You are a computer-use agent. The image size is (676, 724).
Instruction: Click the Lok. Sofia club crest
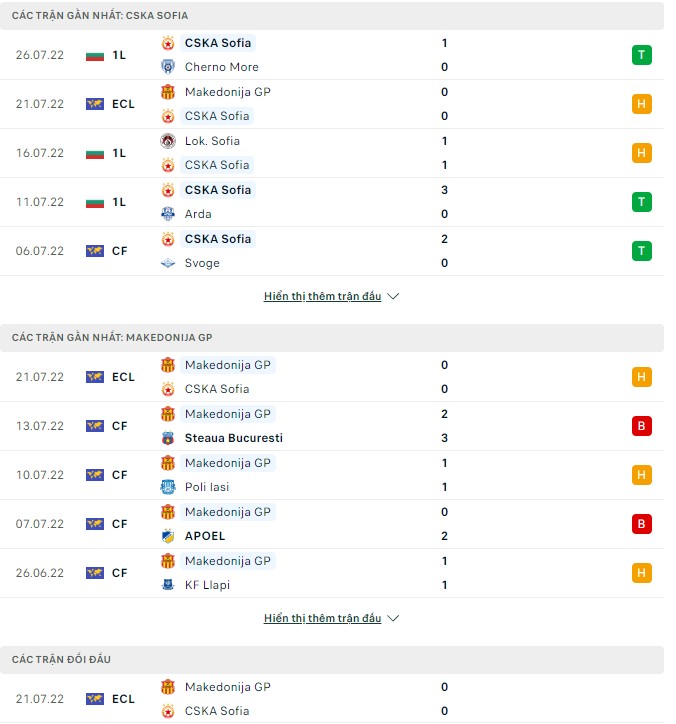click(168, 141)
